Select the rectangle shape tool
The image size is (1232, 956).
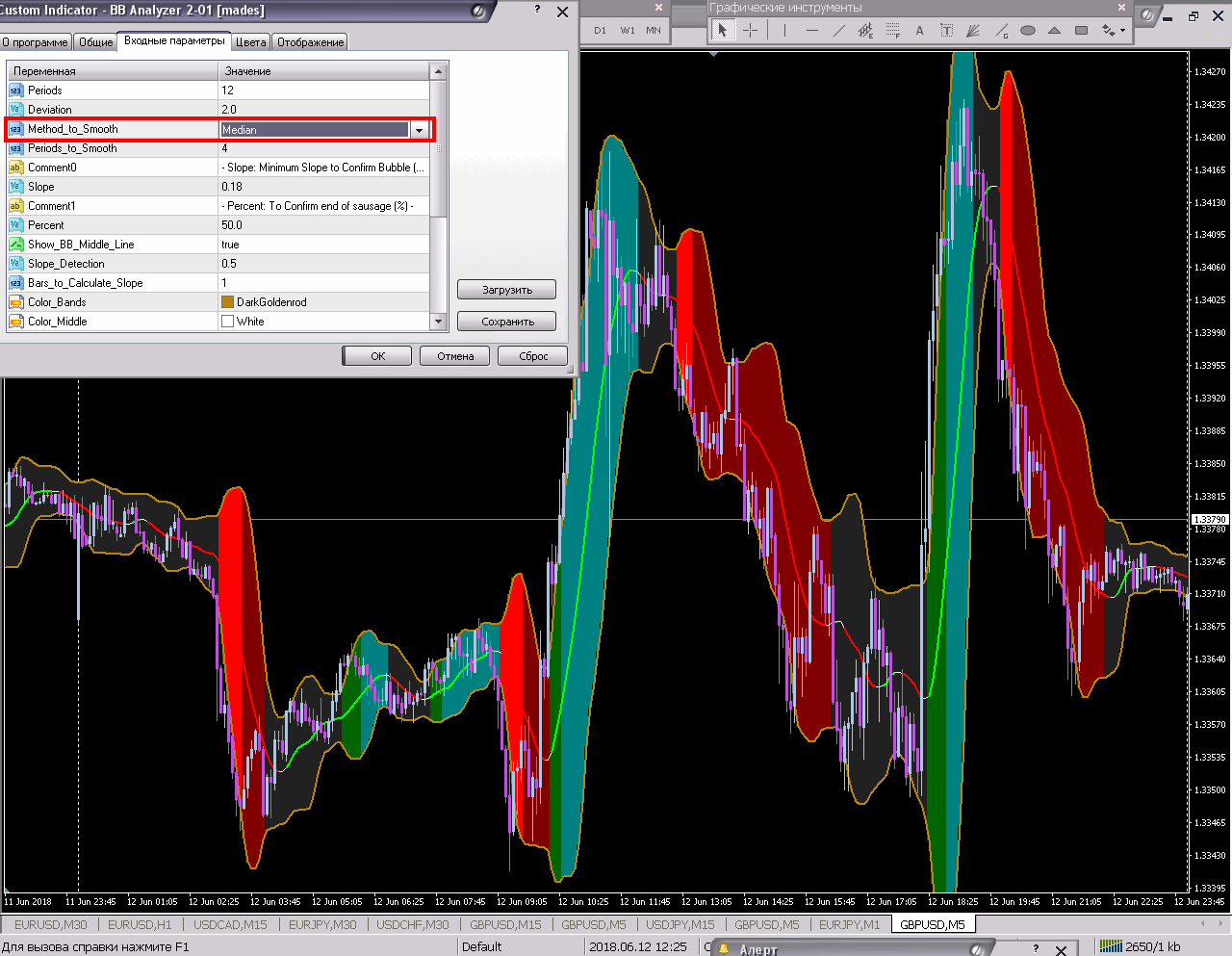(x=1081, y=30)
